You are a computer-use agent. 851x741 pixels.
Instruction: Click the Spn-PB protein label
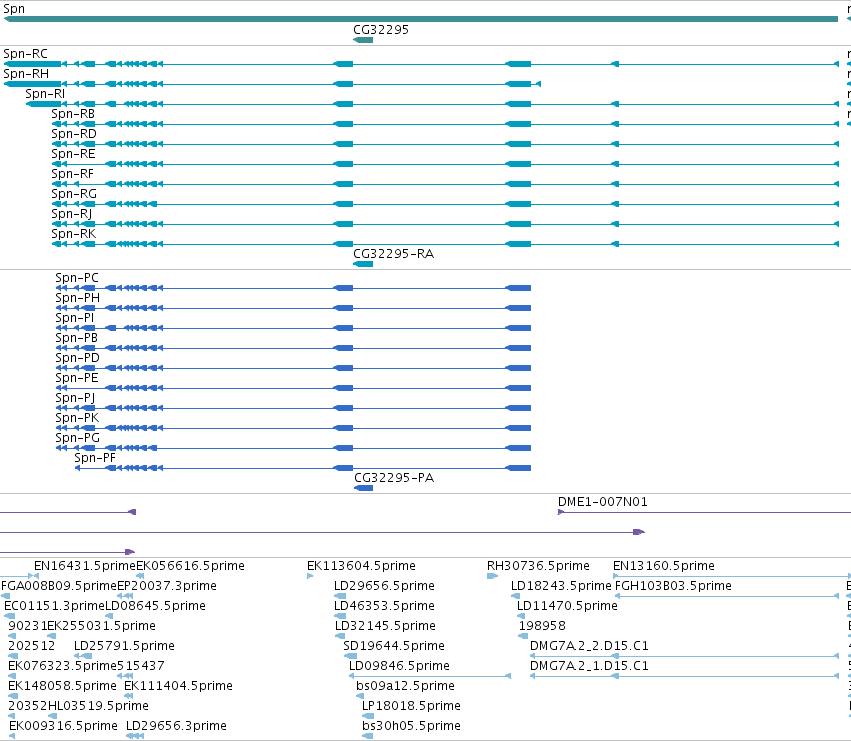pos(77,338)
